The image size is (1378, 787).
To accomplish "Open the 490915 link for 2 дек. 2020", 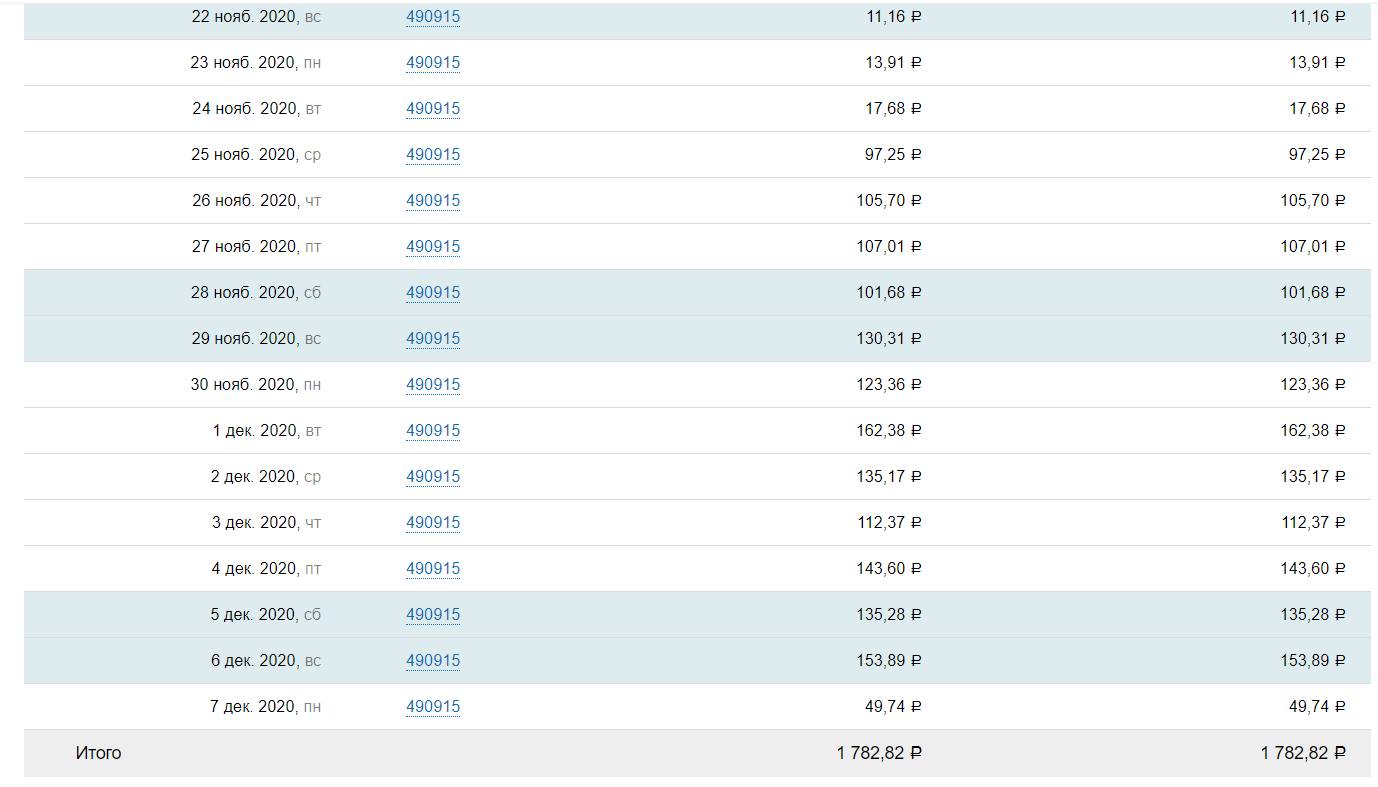I will 433,477.
